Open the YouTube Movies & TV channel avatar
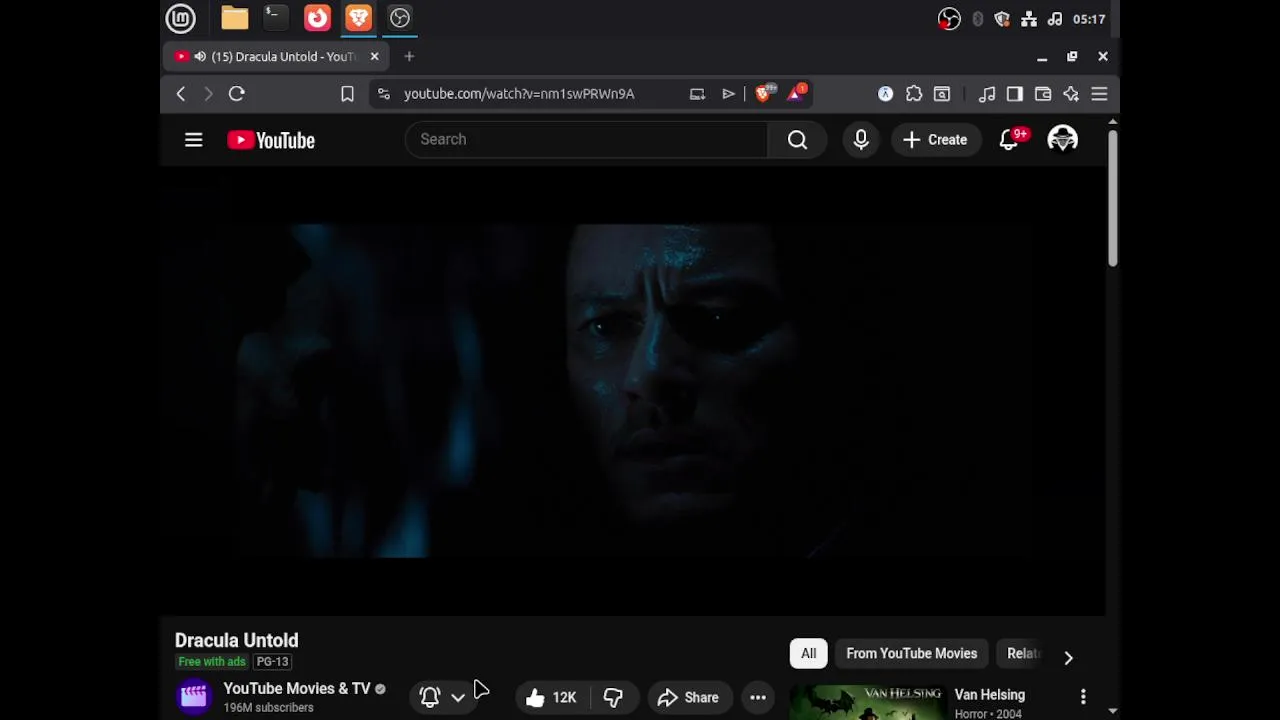Image resolution: width=1280 pixels, height=720 pixels. point(194,697)
